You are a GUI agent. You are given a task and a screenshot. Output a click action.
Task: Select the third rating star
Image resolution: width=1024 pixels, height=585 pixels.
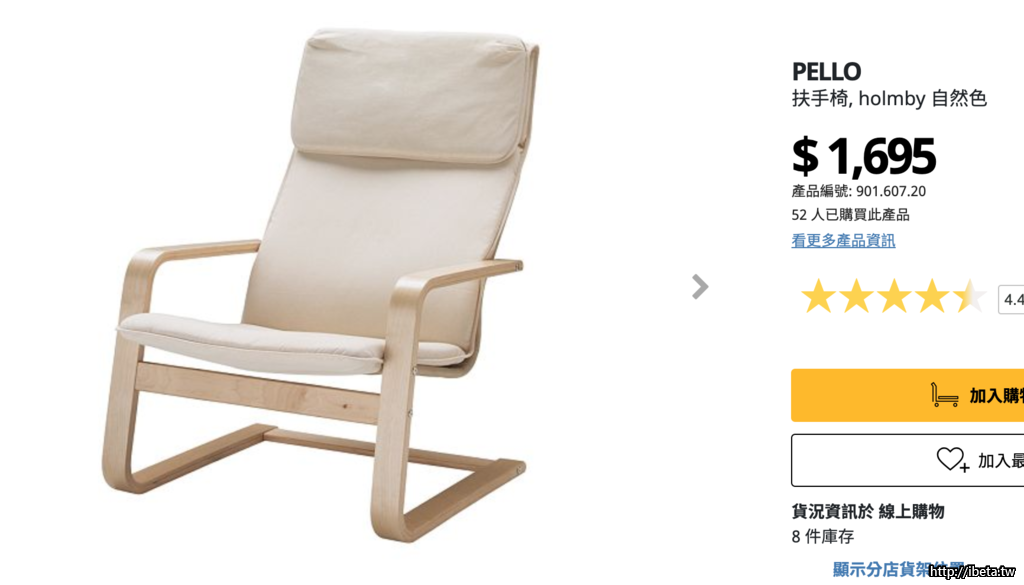pos(894,296)
